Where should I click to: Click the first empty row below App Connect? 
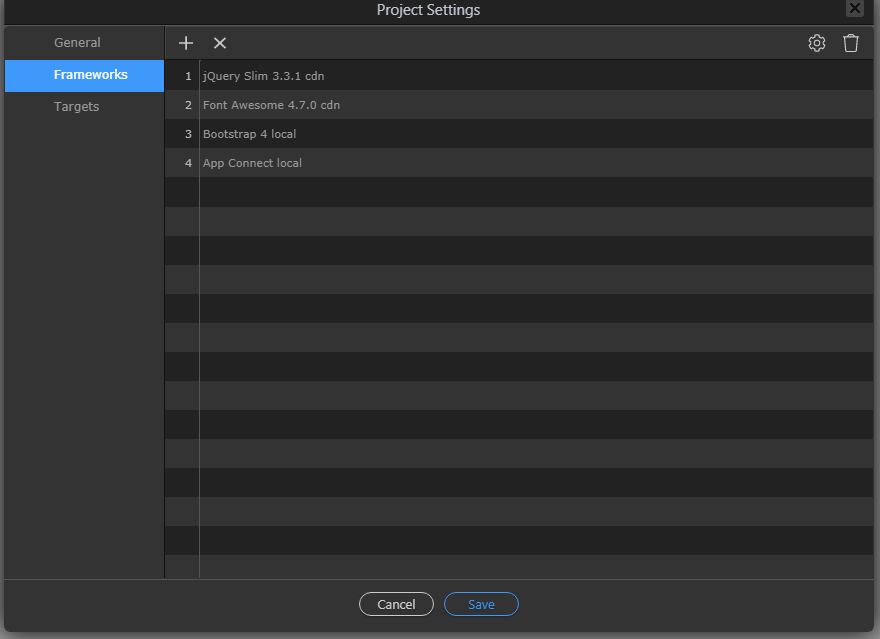point(519,192)
